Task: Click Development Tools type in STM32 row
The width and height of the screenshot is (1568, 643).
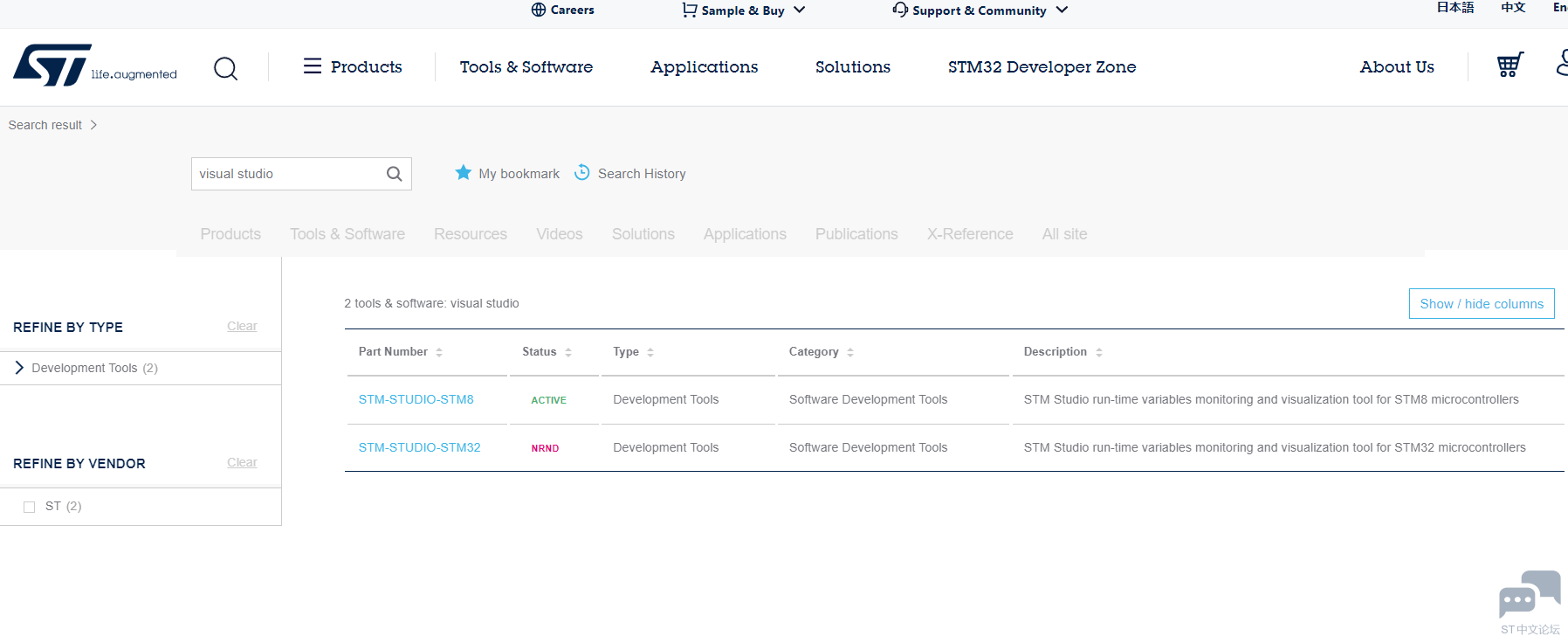Action: [x=666, y=447]
